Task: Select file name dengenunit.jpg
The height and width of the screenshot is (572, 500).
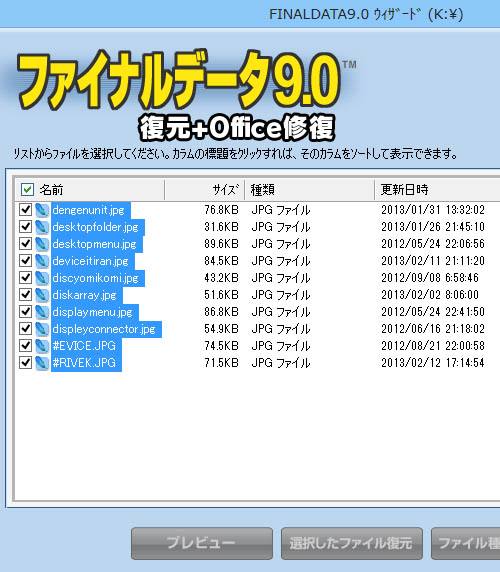Action: click(90, 210)
